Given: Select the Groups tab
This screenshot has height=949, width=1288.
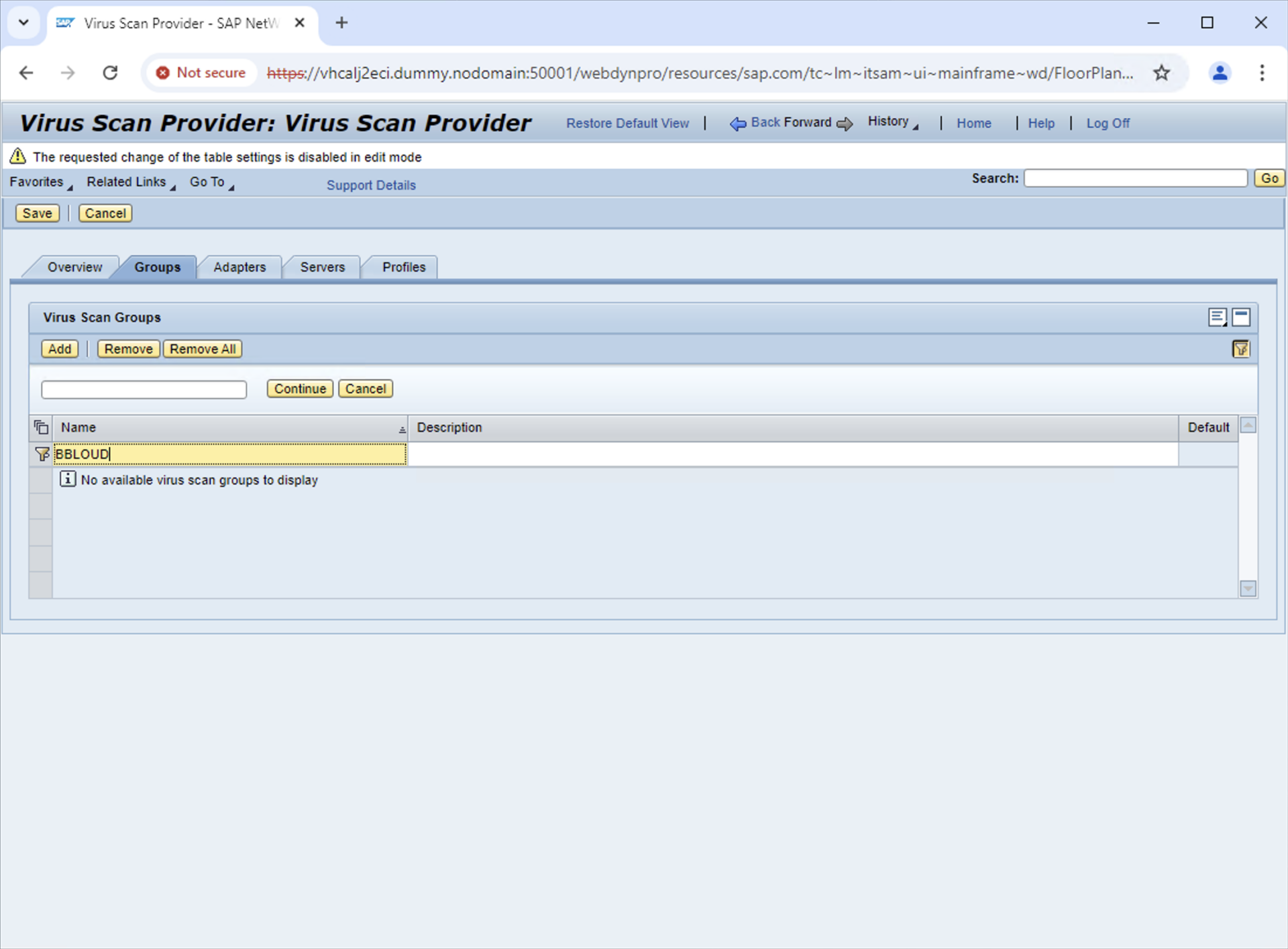Looking at the screenshot, I should [158, 267].
